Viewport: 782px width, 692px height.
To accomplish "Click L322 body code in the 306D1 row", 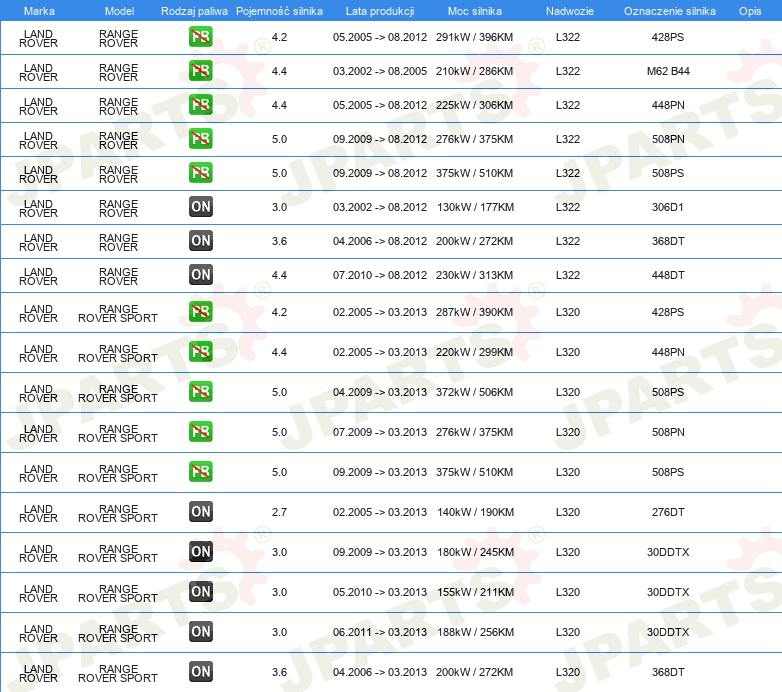I will [x=568, y=207].
